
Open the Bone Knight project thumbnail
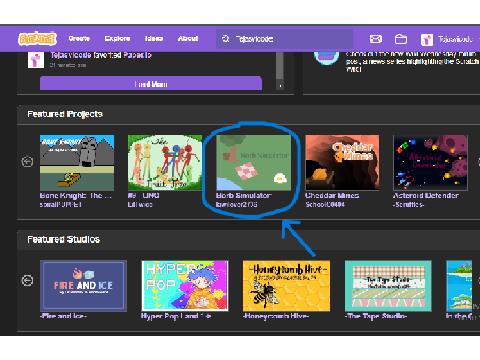[x=77, y=163]
